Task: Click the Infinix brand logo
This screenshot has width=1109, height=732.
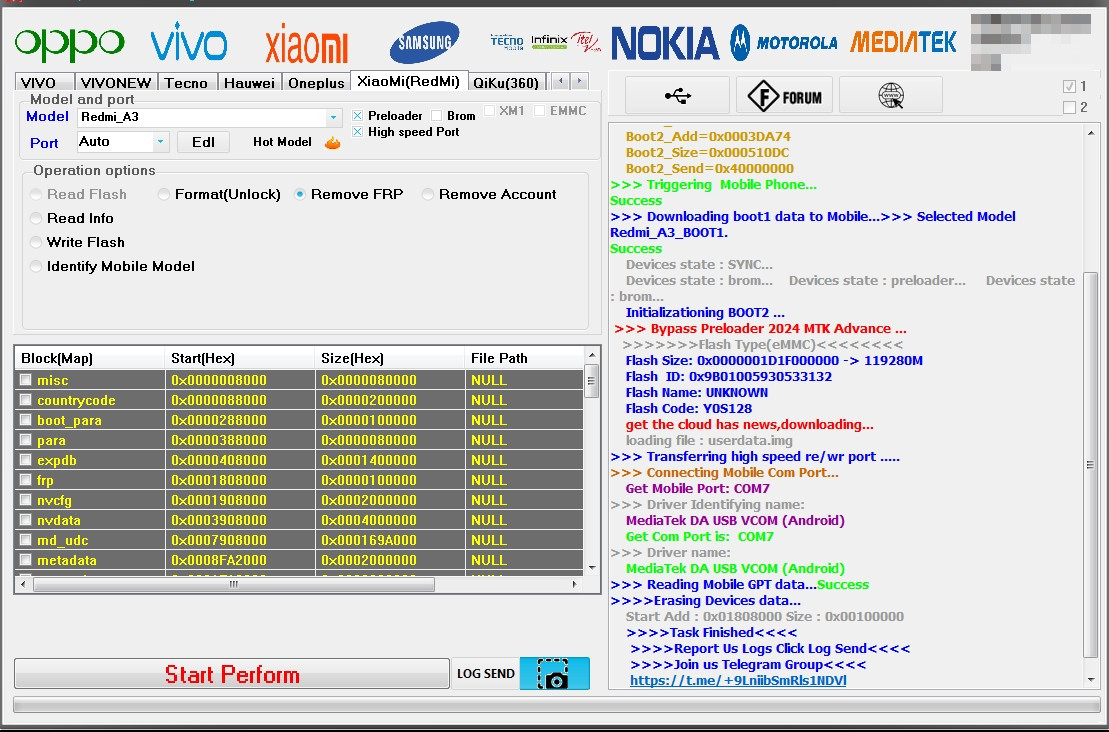Action: coord(549,42)
